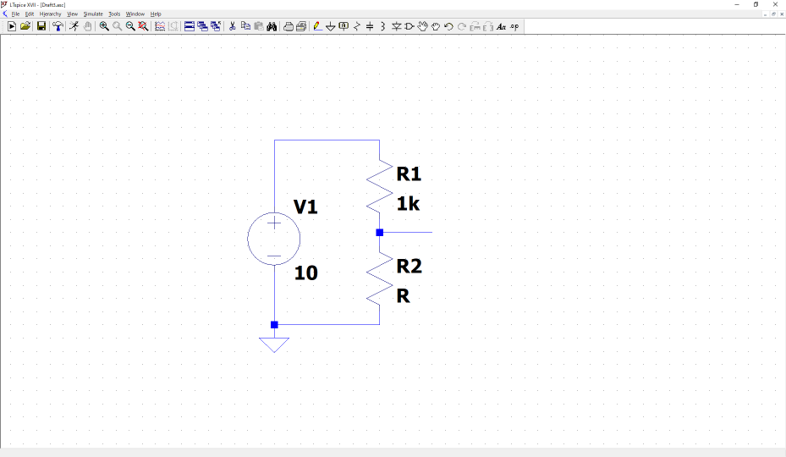Zoom to fit with crossed magnifier icon
This screenshot has height=457, width=786.
[x=143, y=27]
